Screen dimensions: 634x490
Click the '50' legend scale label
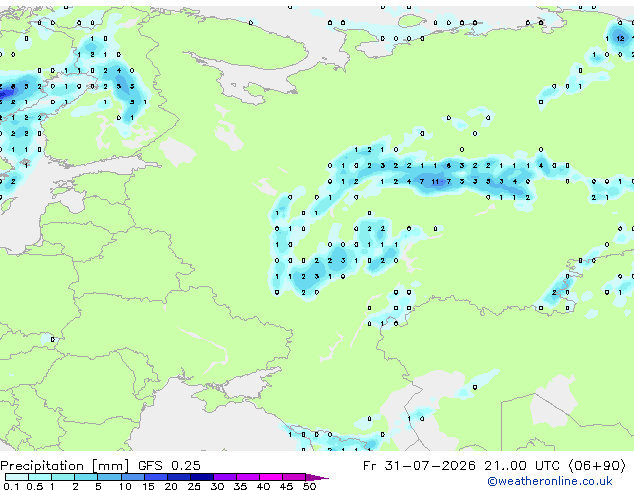(x=309, y=486)
